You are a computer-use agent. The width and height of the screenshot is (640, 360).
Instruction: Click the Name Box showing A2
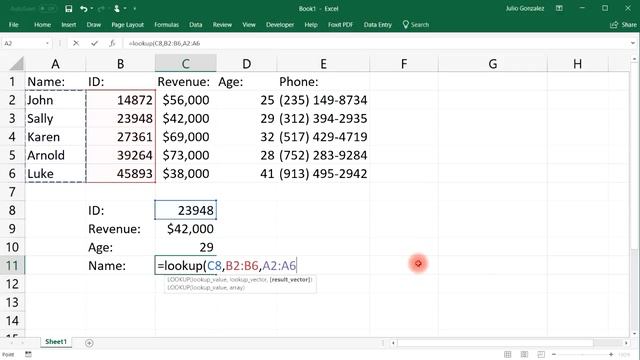point(23,43)
